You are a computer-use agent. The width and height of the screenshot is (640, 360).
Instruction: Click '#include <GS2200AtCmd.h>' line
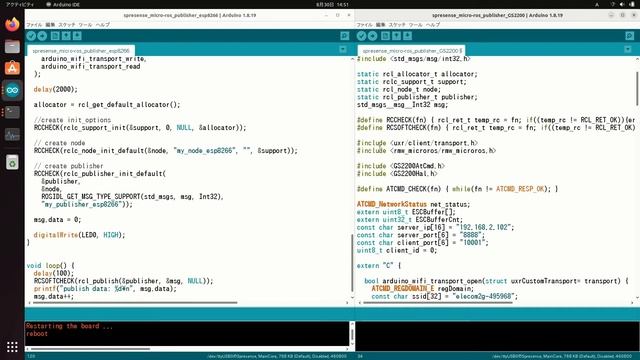pos(401,166)
